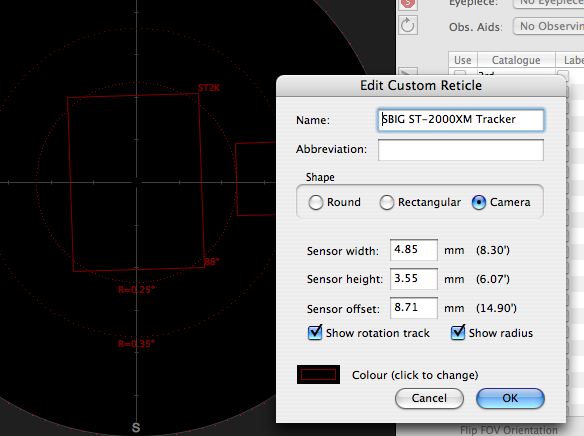Click into the Abbreviation field
The height and width of the screenshot is (436, 584).
click(x=461, y=150)
